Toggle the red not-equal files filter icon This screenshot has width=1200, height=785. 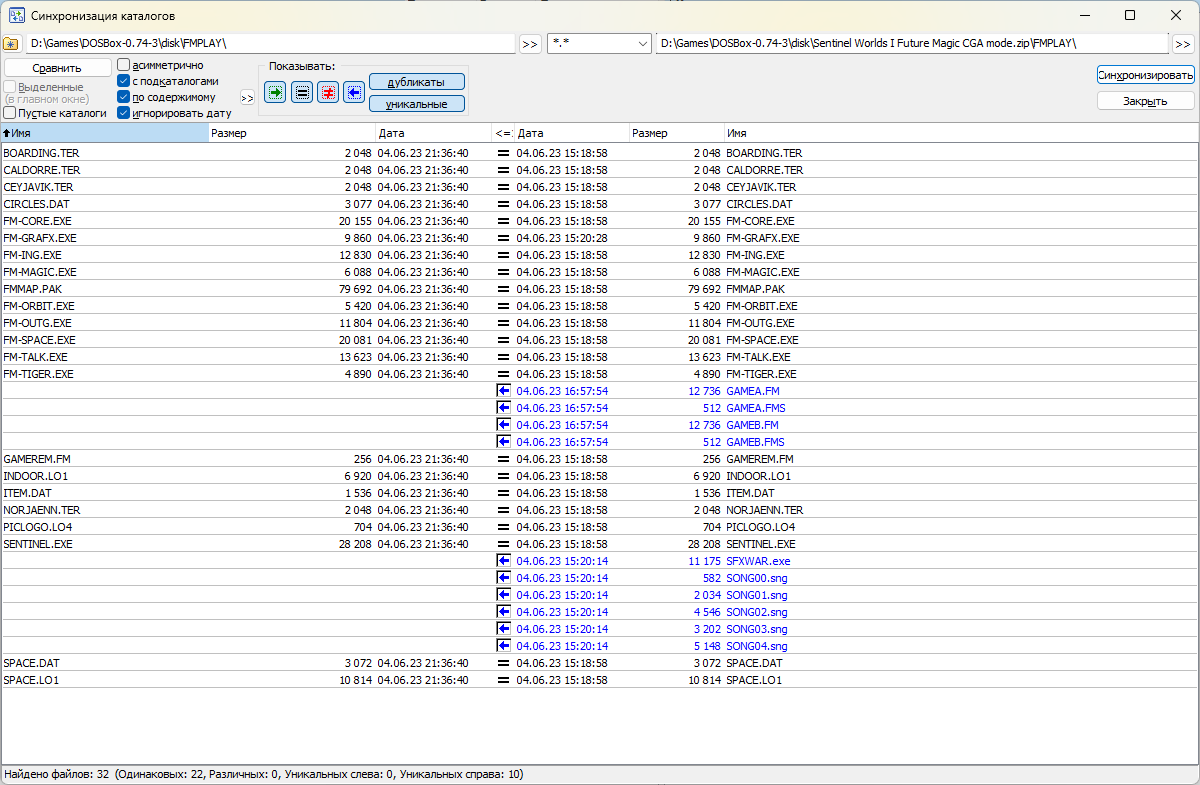click(327, 91)
